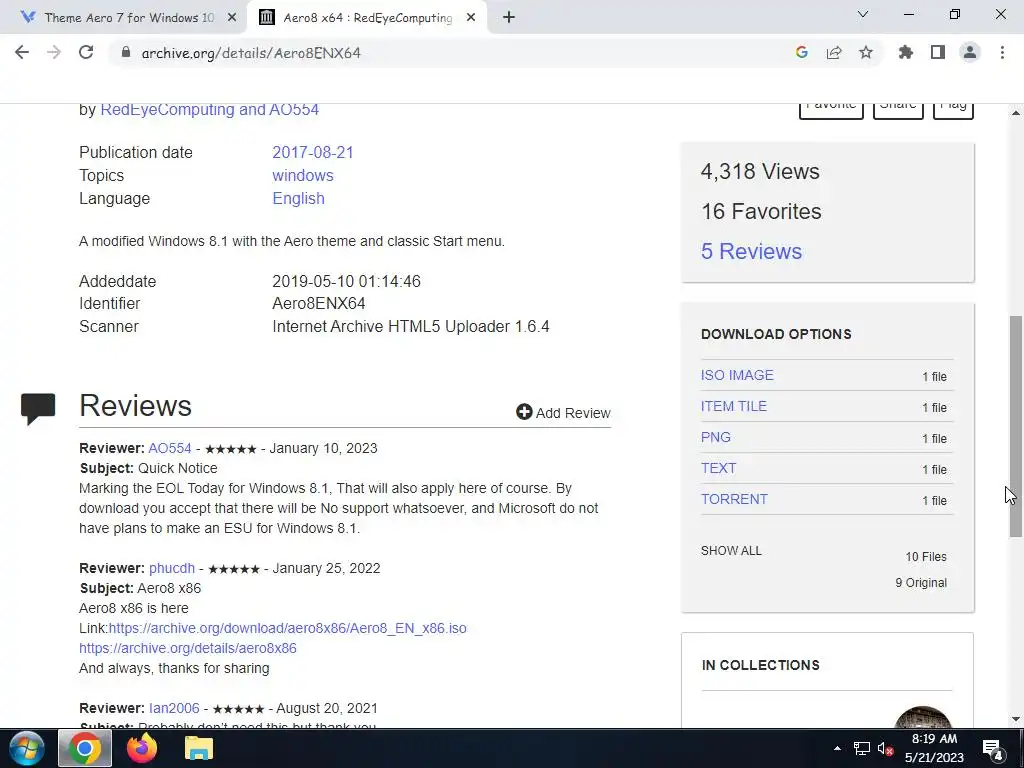Bookmark this page with the star
The image size is (1024, 768).
point(866,52)
